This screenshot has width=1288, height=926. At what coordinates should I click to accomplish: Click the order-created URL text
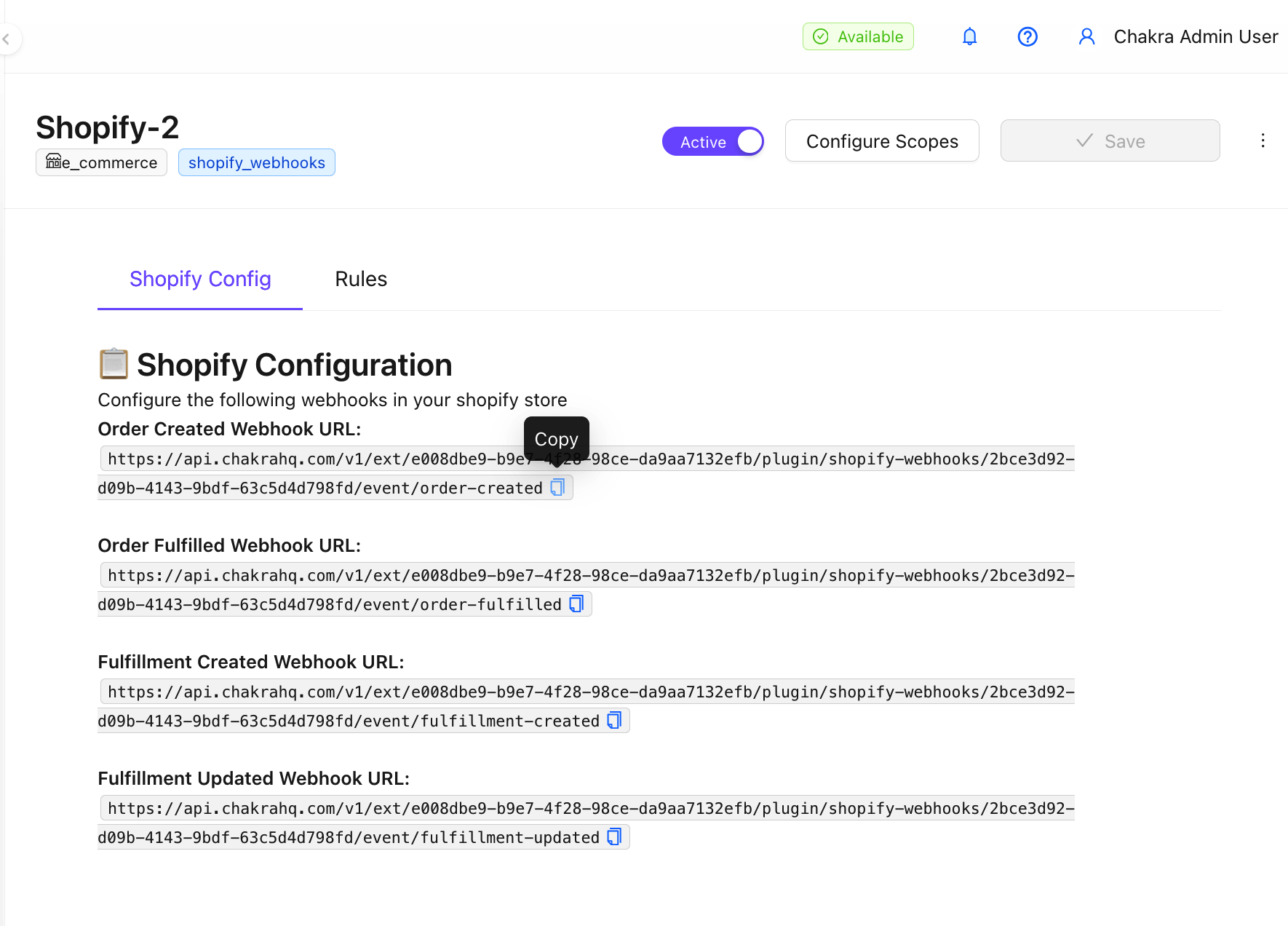(587, 473)
